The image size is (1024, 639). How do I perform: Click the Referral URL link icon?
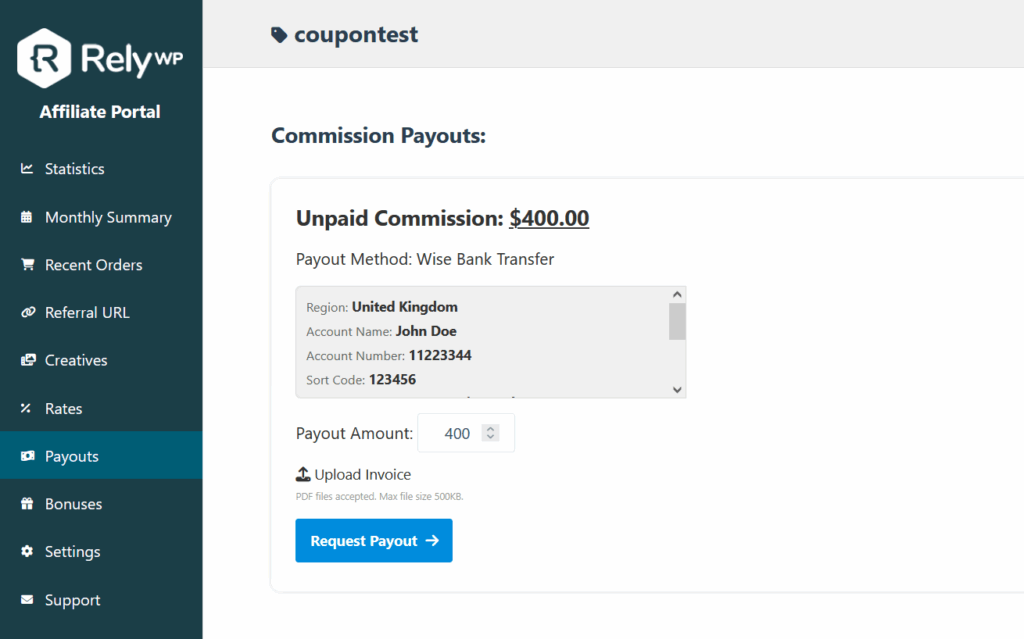coord(27,312)
